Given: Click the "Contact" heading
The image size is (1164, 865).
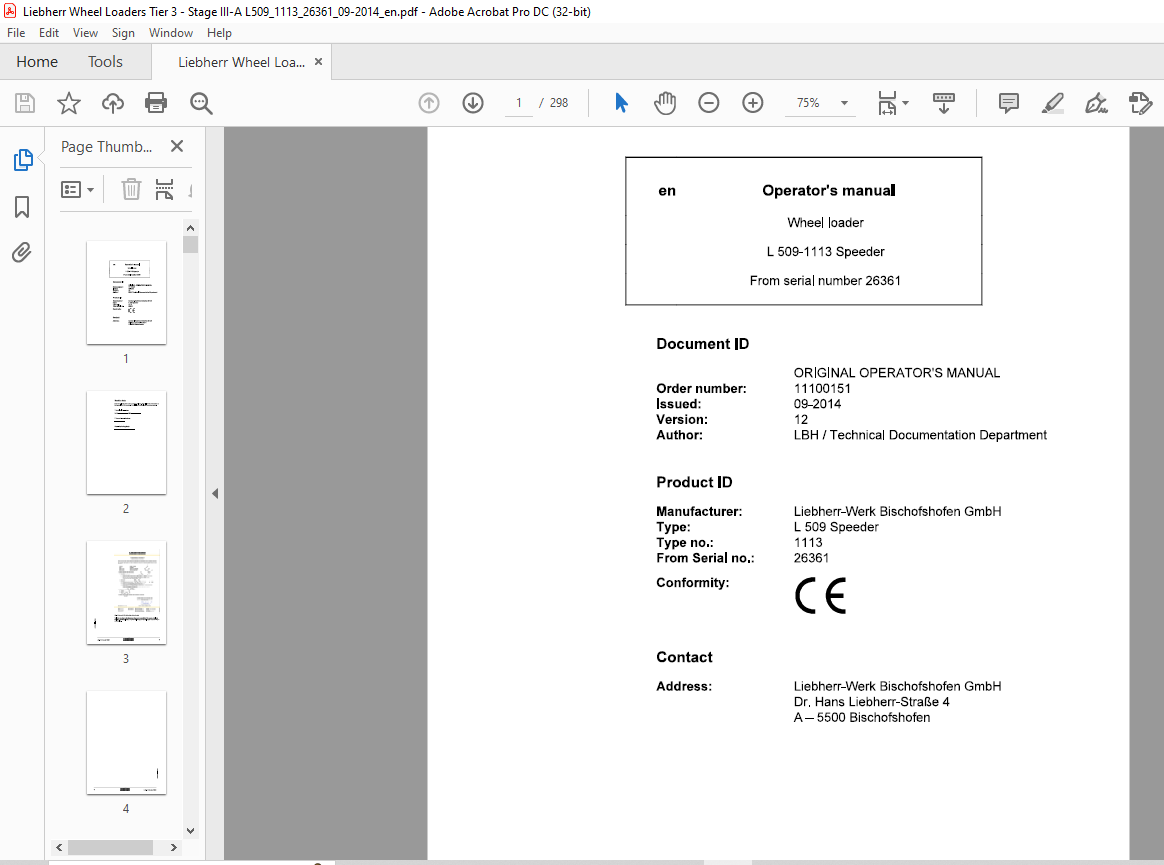Looking at the screenshot, I should [x=684, y=657].
